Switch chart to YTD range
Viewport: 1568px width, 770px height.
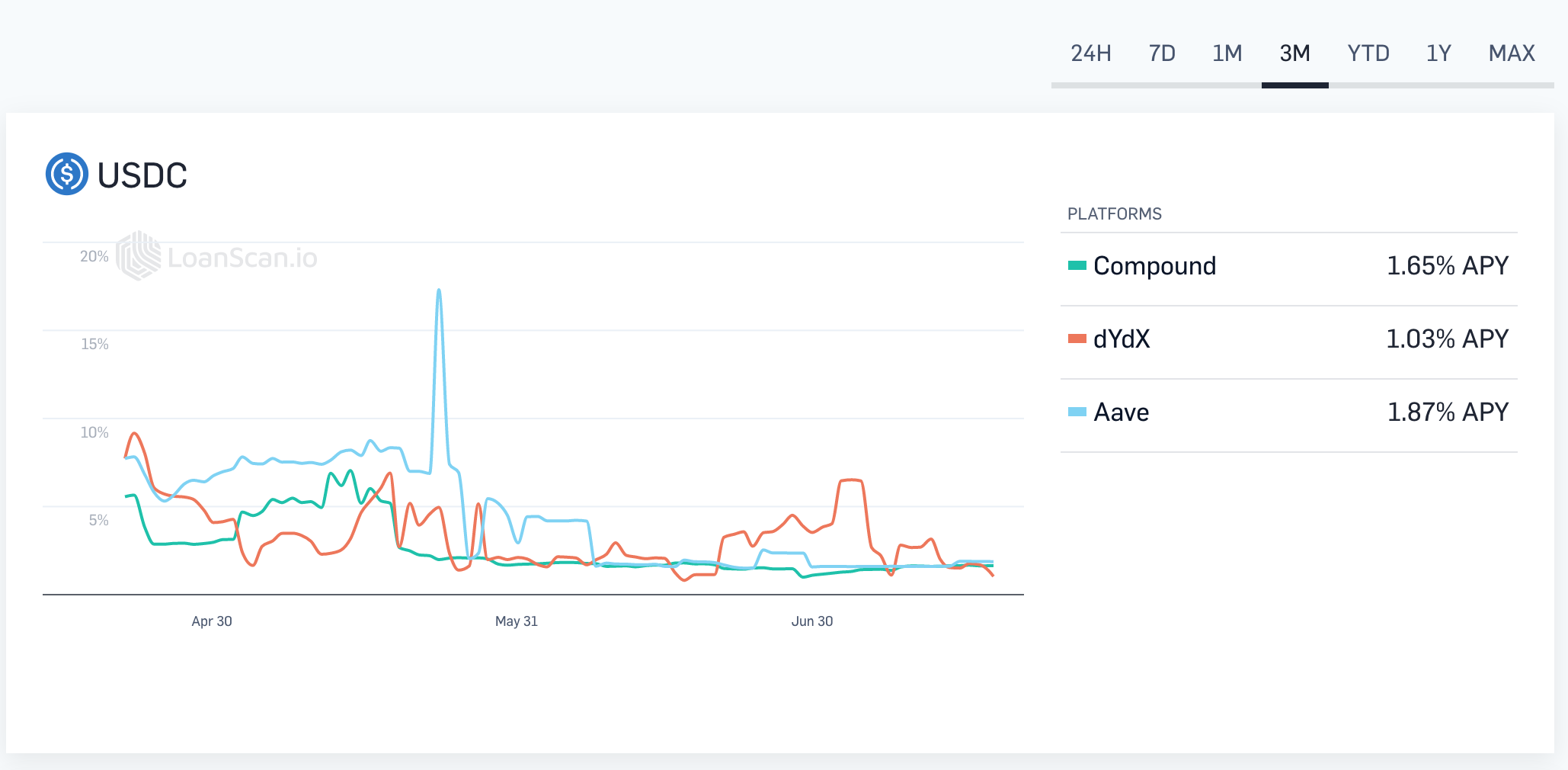coord(1368,53)
